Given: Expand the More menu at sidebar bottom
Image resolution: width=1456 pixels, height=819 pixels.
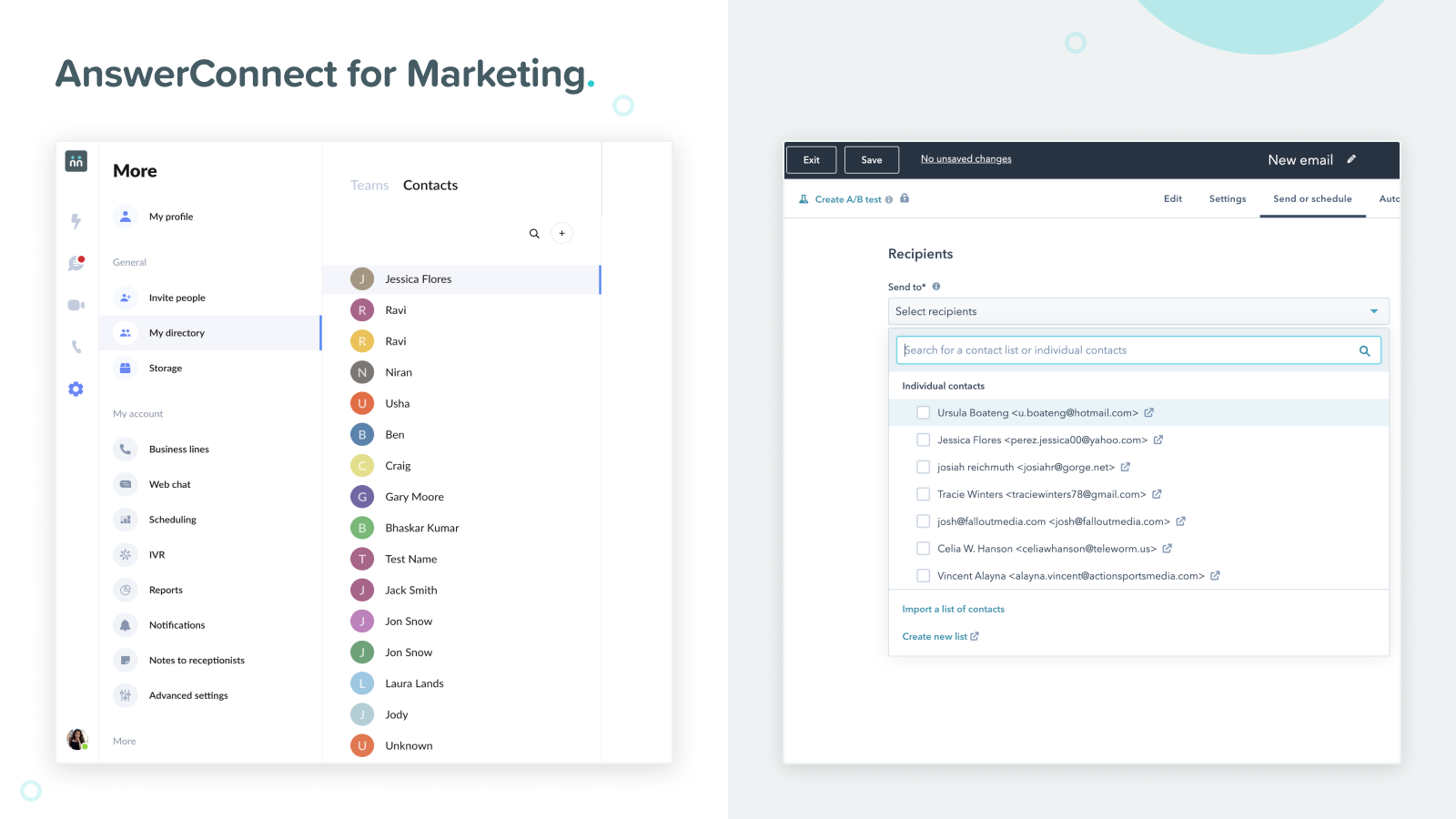Looking at the screenshot, I should (124, 740).
